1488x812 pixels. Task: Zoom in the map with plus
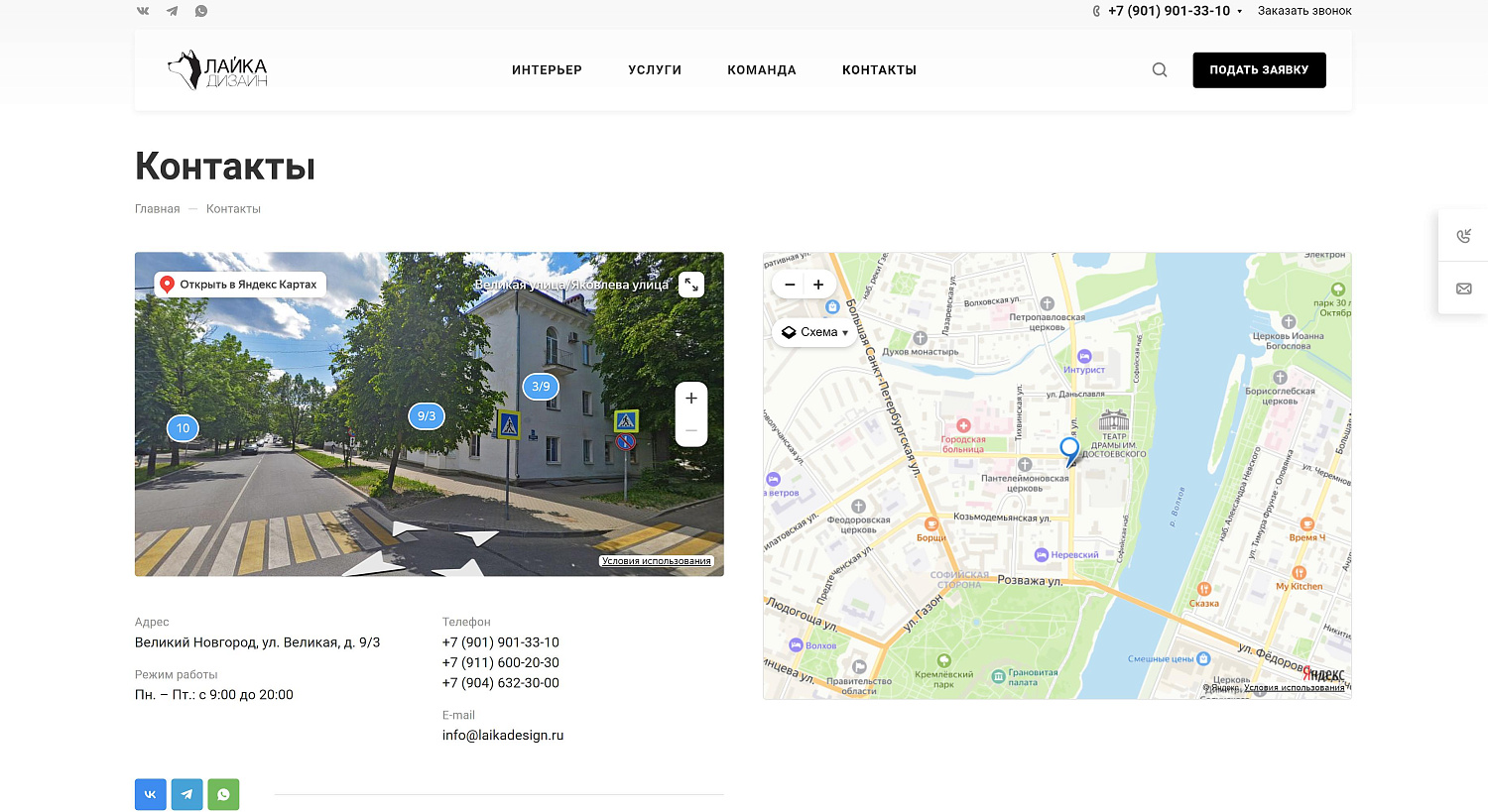click(x=818, y=285)
